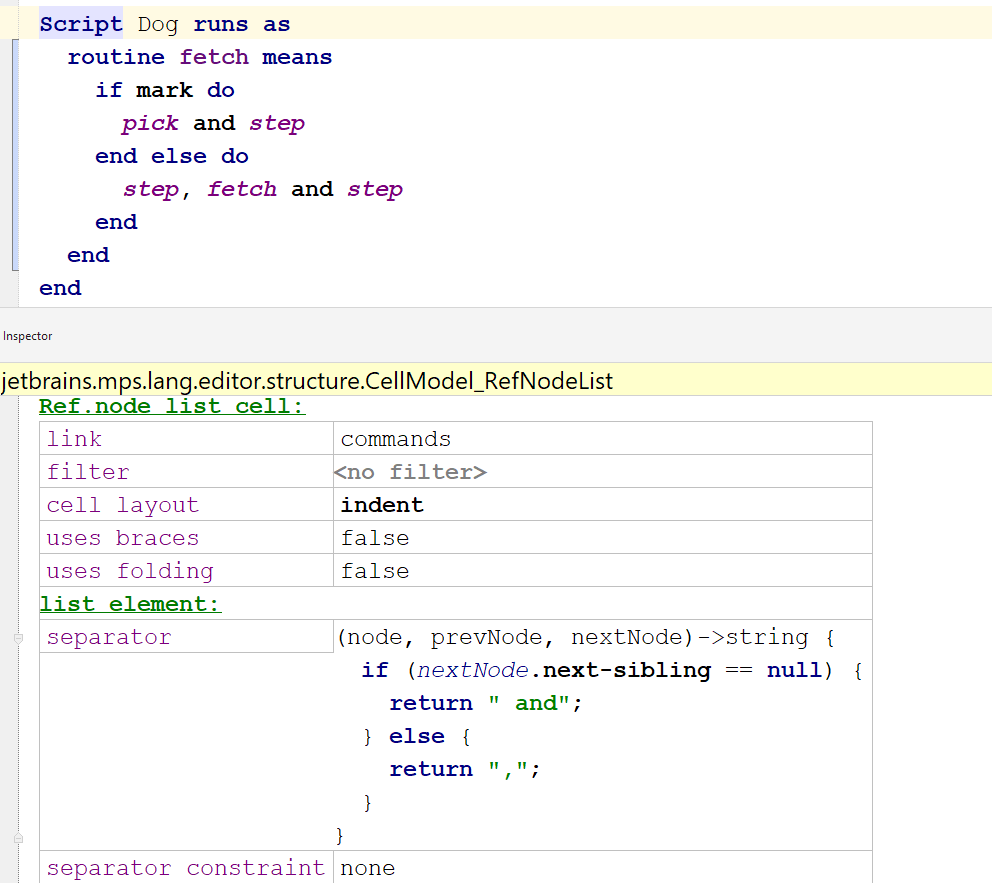Click the 'Ref.node list cell:' heading

click(x=172, y=407)
